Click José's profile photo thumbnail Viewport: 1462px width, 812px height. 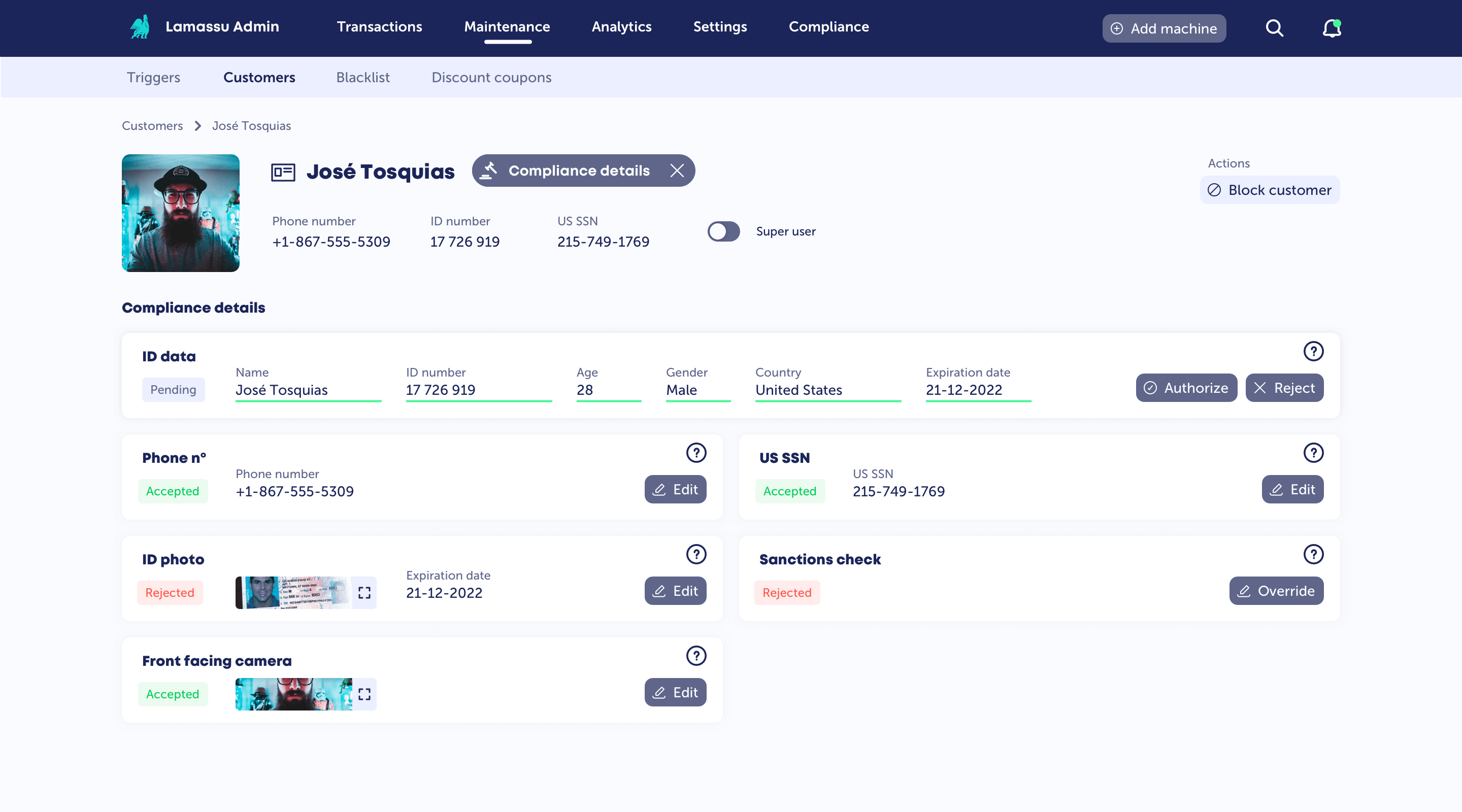click(181, 213)
